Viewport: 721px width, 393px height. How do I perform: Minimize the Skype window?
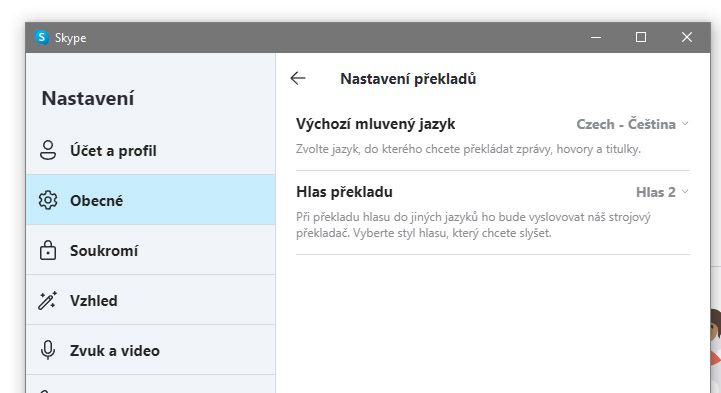[596, 37]
